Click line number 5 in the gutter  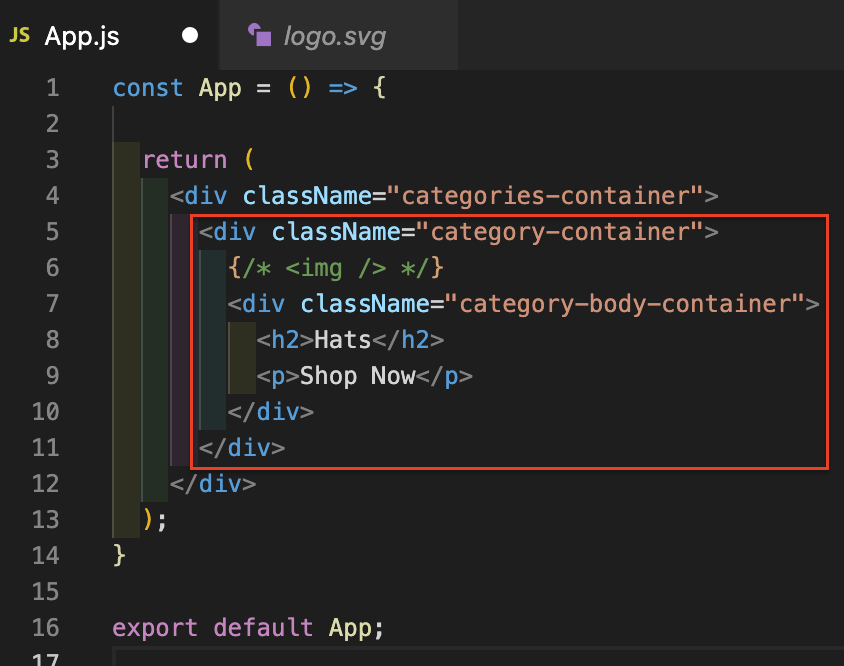[x=52, y=232]
